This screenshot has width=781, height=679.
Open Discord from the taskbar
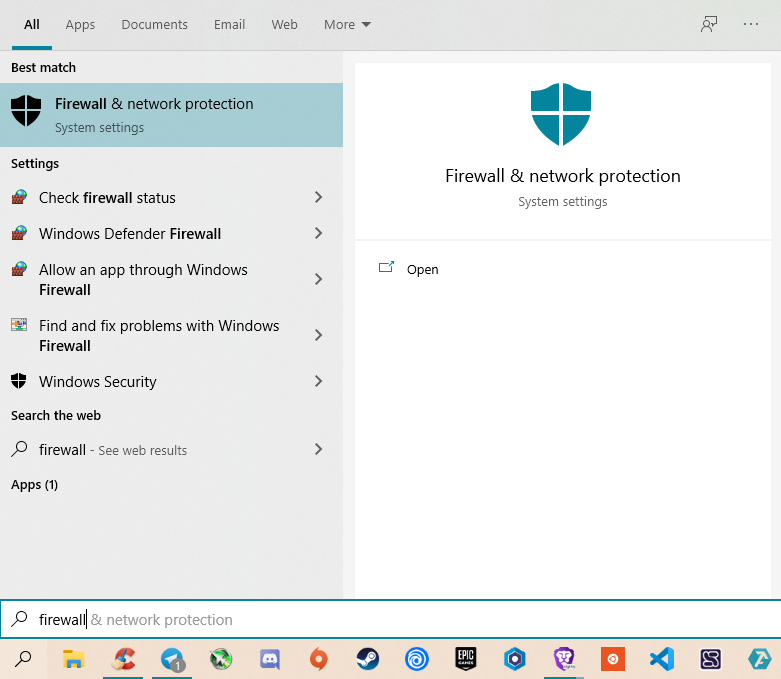[270, 659]
